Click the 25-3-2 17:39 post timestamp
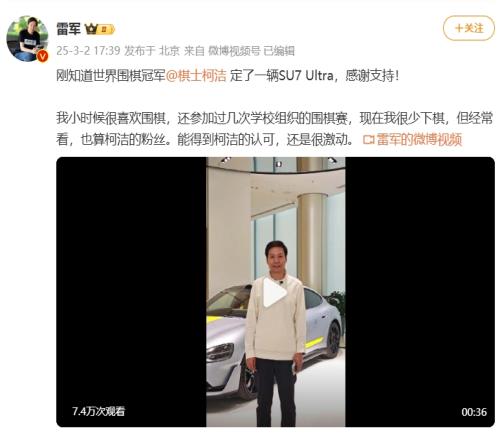The width and height of the screenshot is (500, 440). point(88,51)
